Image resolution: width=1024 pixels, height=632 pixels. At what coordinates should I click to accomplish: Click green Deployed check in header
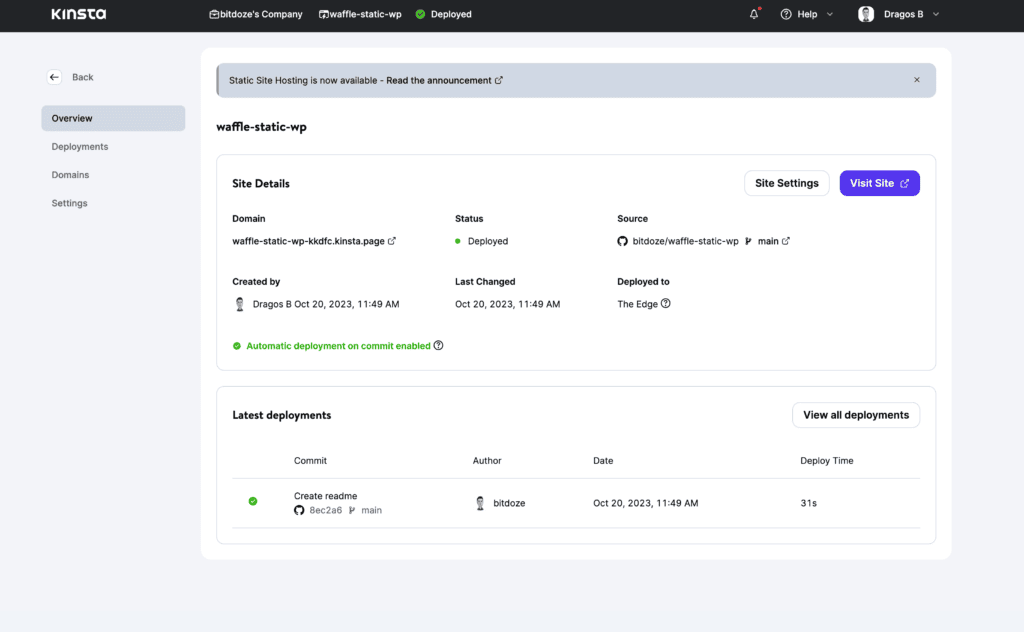(421, 14)
